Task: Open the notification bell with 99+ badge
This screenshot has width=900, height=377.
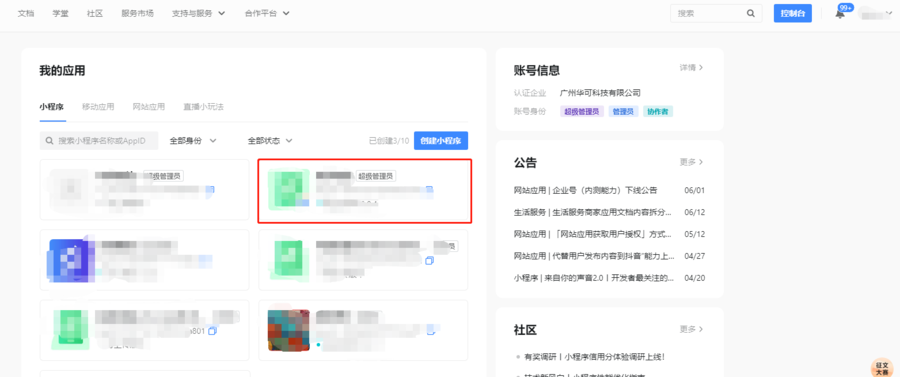Action: point(840,13)
